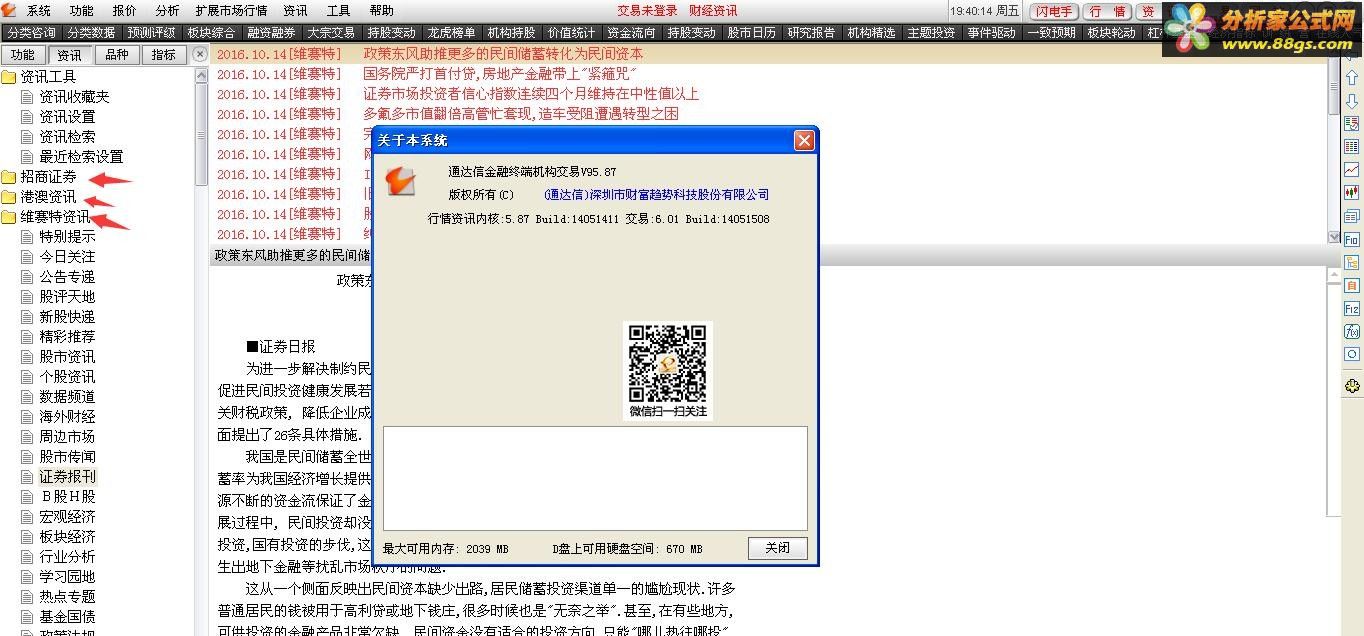The image size is (1364, 636).
Task: Click the red application logo at top left
Action: (10, 10)
